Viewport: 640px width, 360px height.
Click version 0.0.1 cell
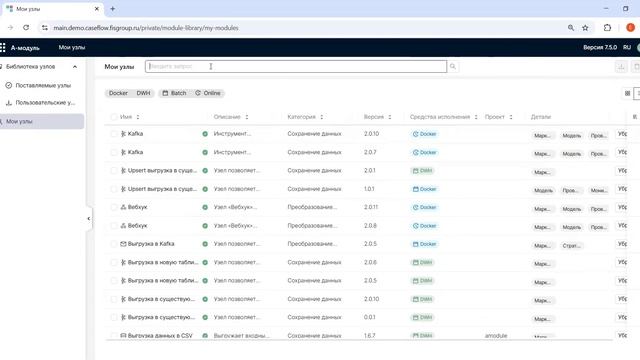[369, 317]
